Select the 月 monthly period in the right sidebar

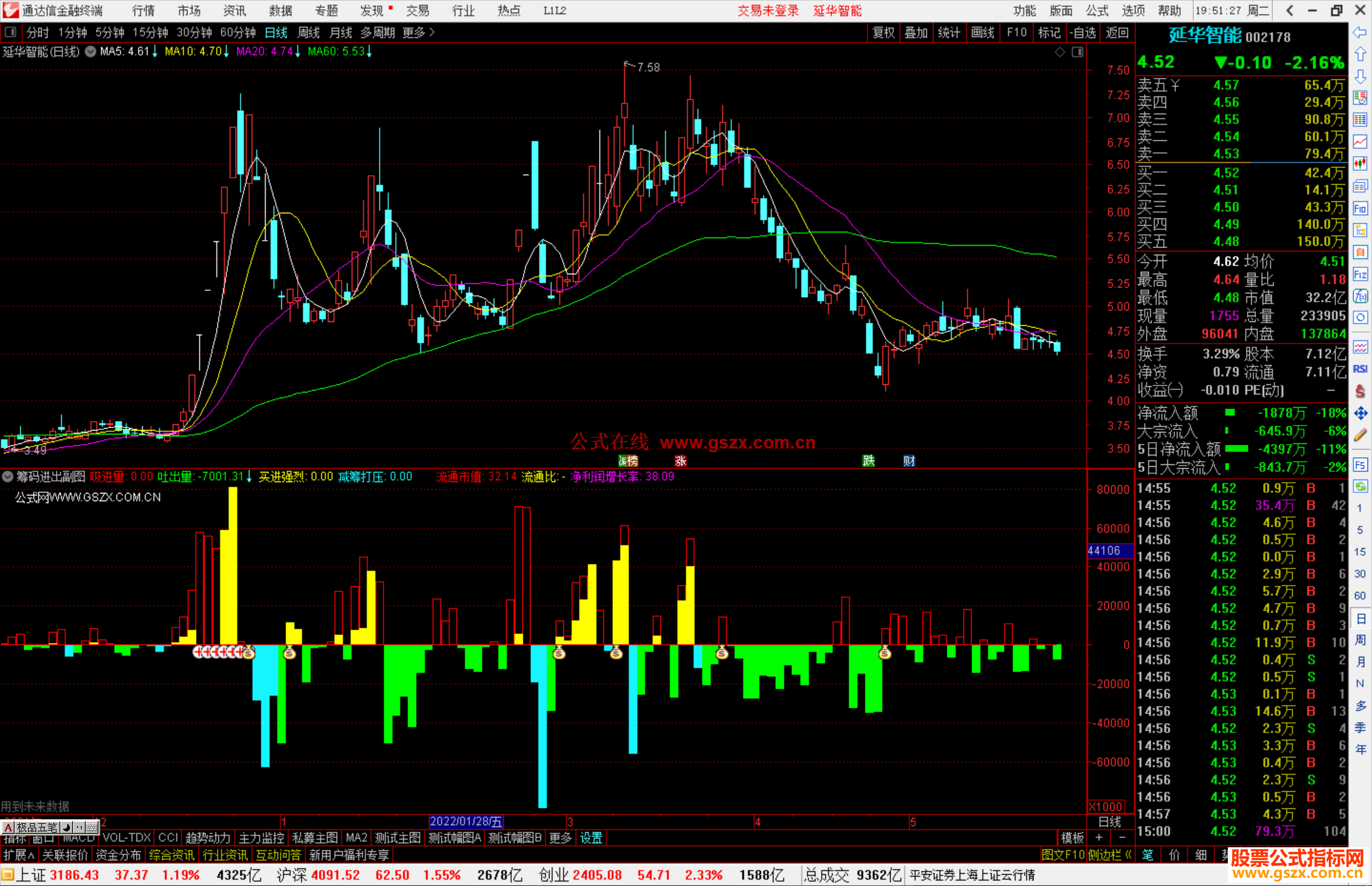pyautogui.click(x=1361, y=662)
